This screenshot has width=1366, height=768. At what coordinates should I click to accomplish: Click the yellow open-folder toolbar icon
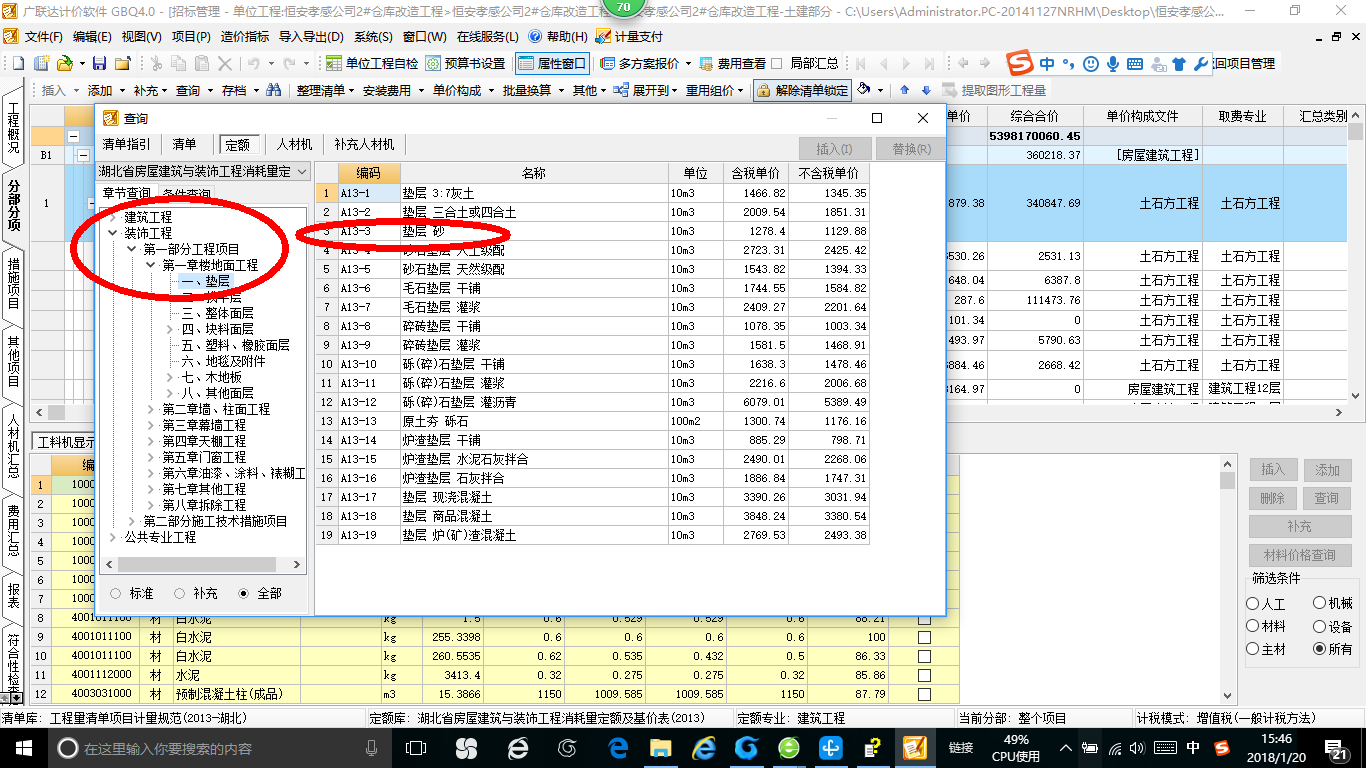click(64, 63)
